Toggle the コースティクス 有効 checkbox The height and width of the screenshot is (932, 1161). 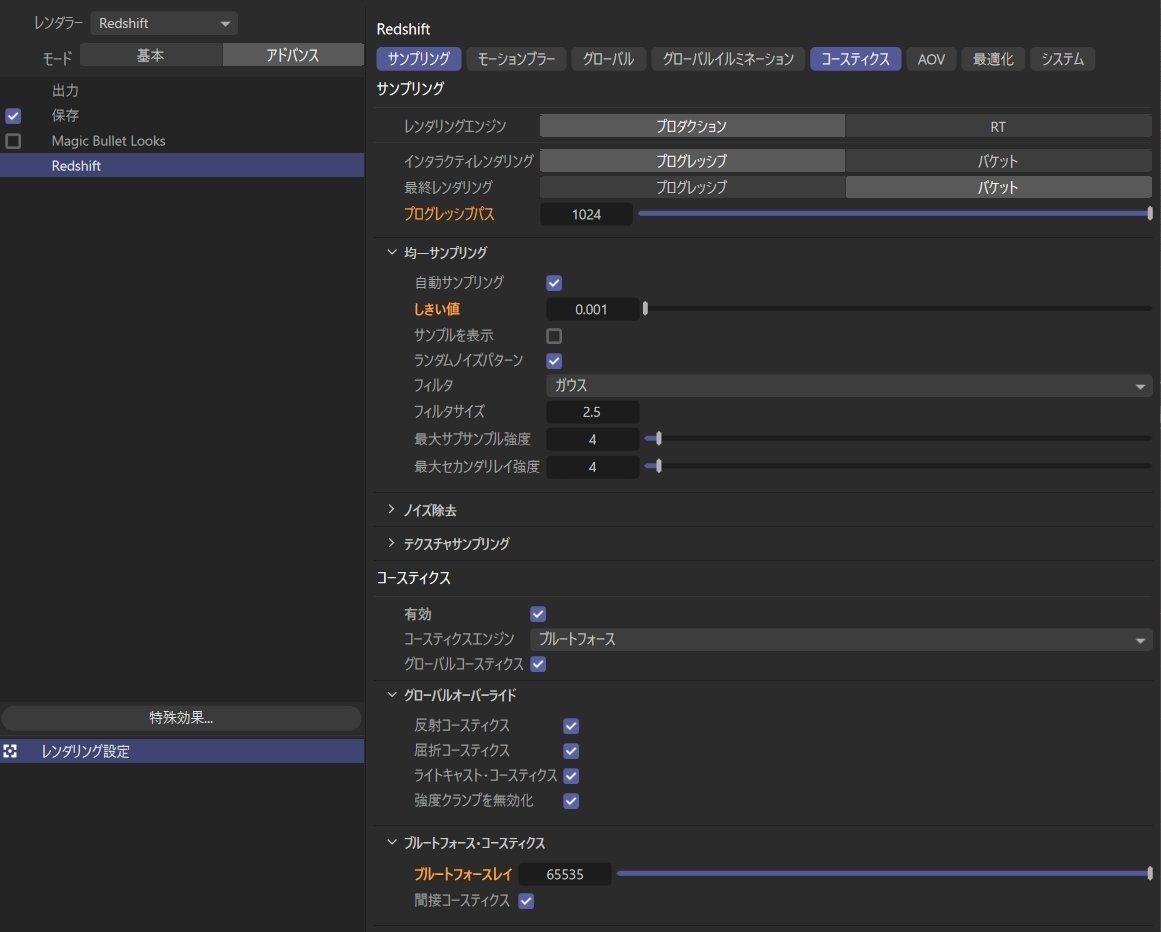coord(538,614)
